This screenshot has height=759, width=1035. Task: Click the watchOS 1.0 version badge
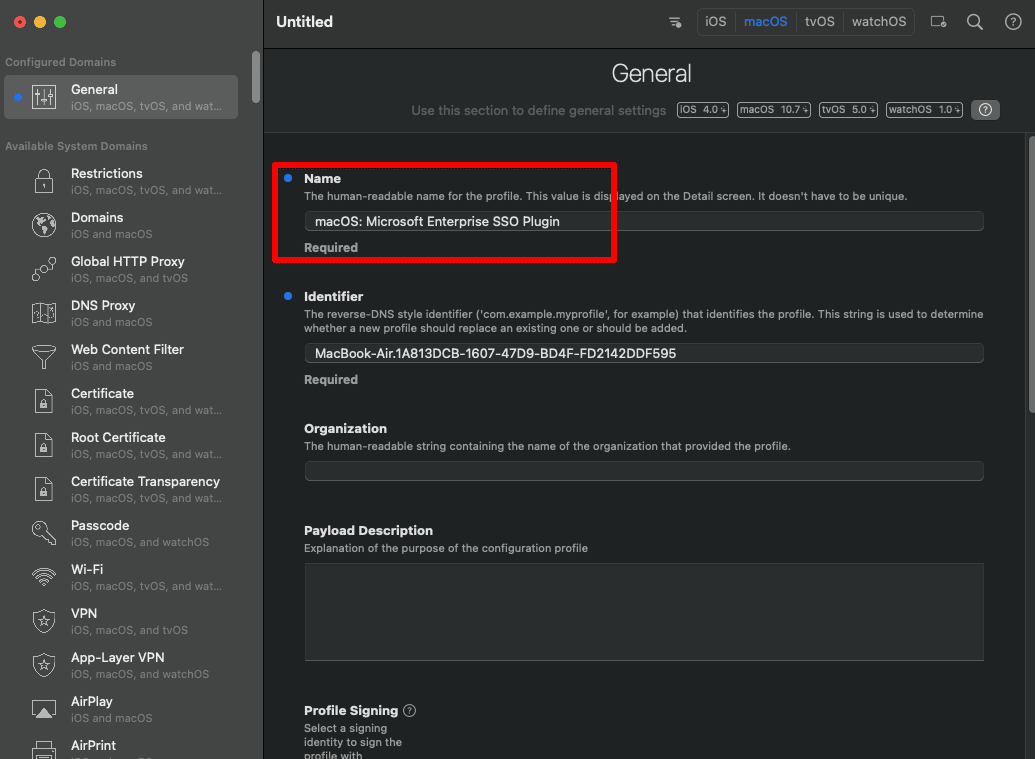[924, 110]
